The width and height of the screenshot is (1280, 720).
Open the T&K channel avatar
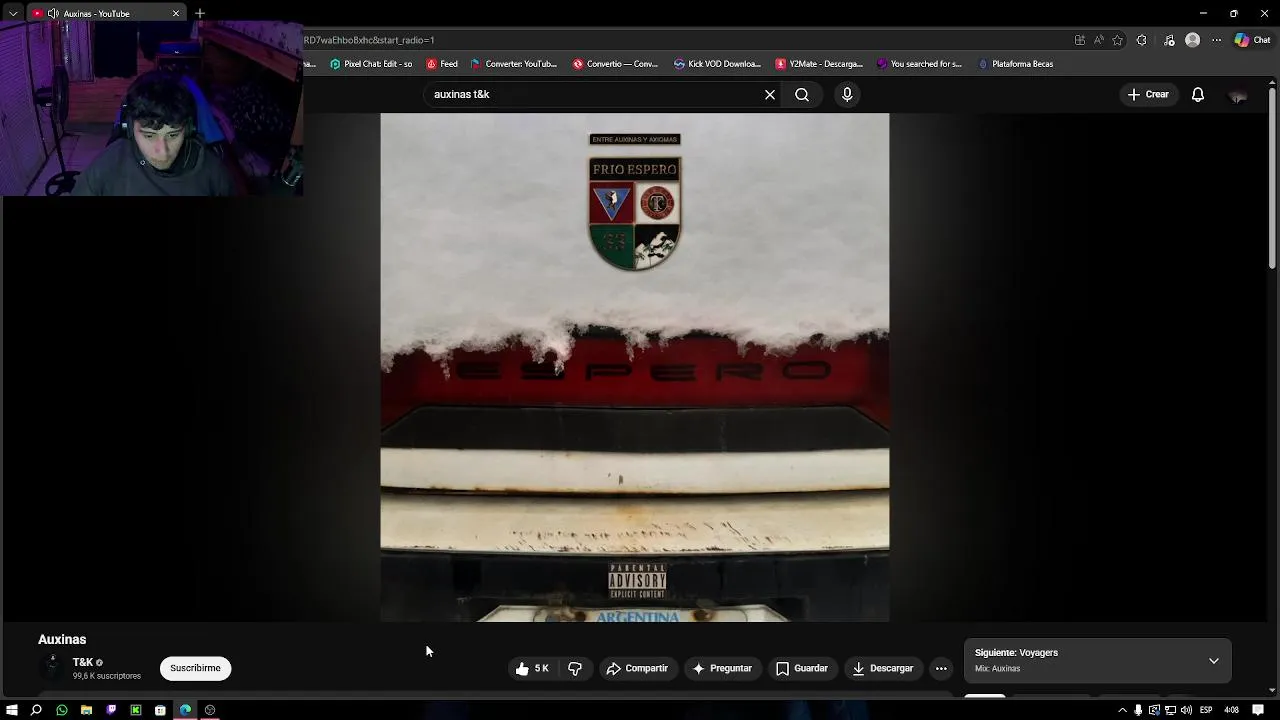pos(51,668)
